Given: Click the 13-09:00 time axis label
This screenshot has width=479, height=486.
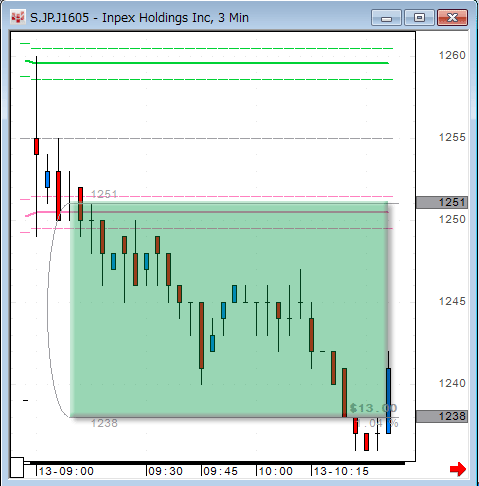Looking at the screenshot, I should tap(66, 471).
